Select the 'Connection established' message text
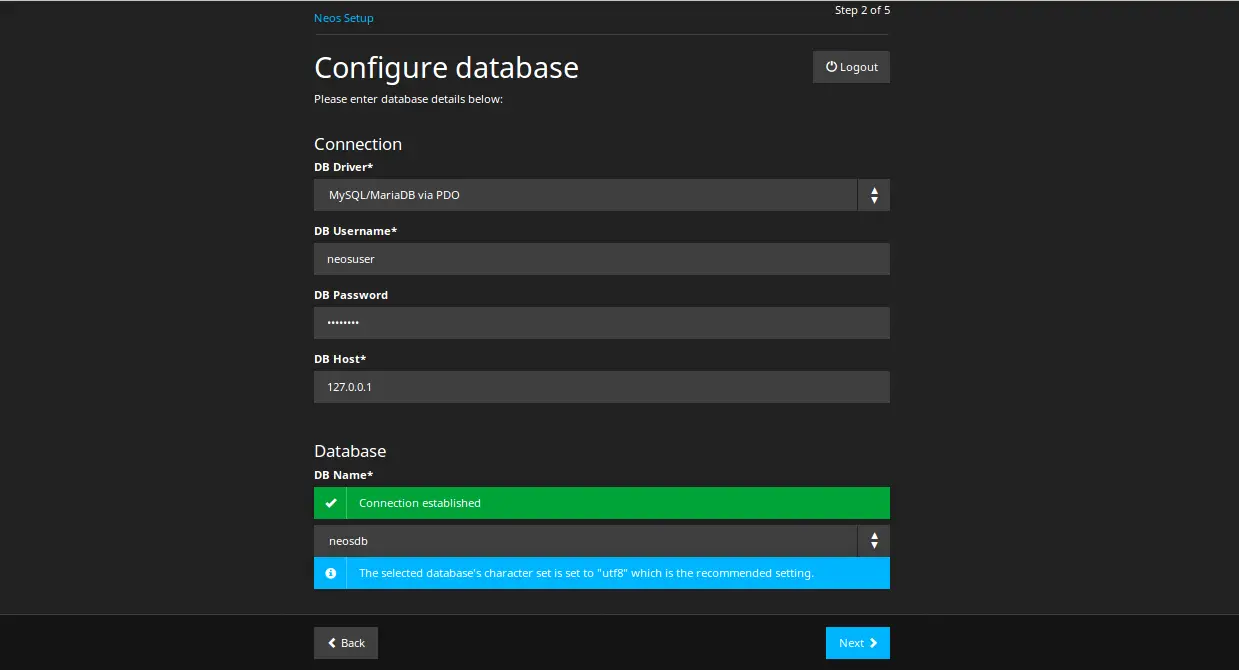Image resolution: width=1239 pixels, height=670 pixels. (420, 503)
